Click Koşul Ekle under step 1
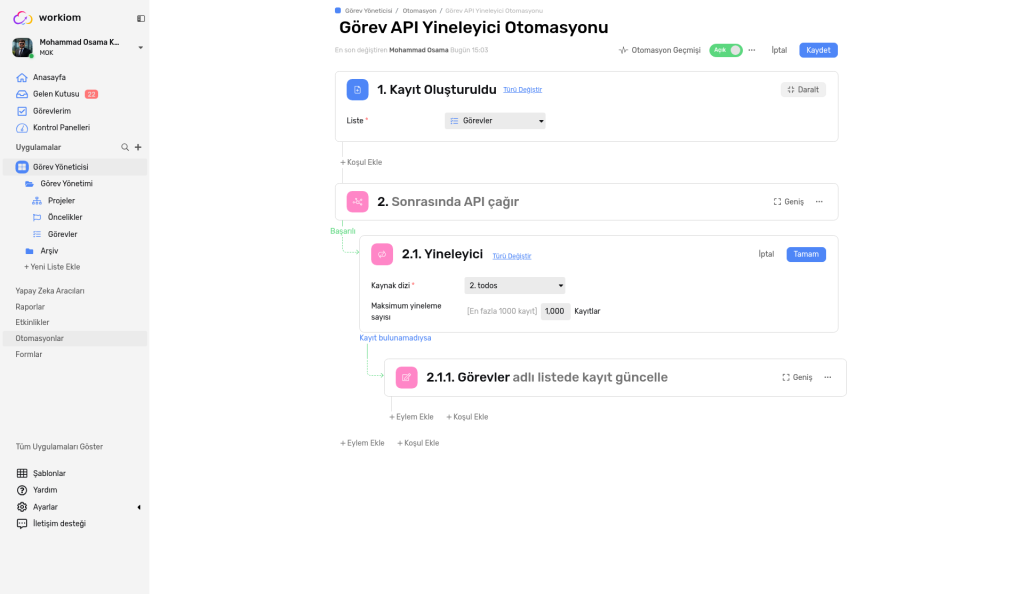Image resolution: width=1024 pixels, height=594 pixels. pyautogui.click(x=361, y=163)
